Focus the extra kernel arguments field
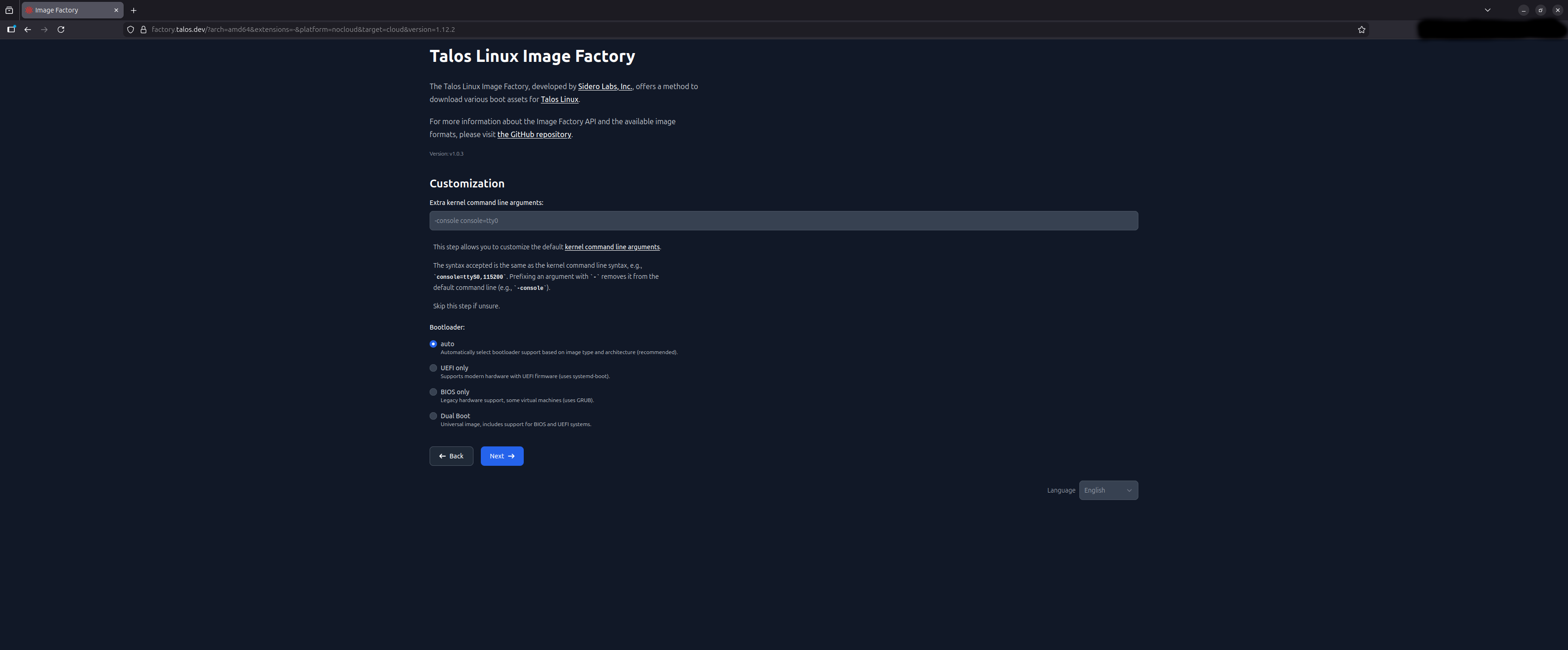 pyautogui.click(x=784, y=221)
